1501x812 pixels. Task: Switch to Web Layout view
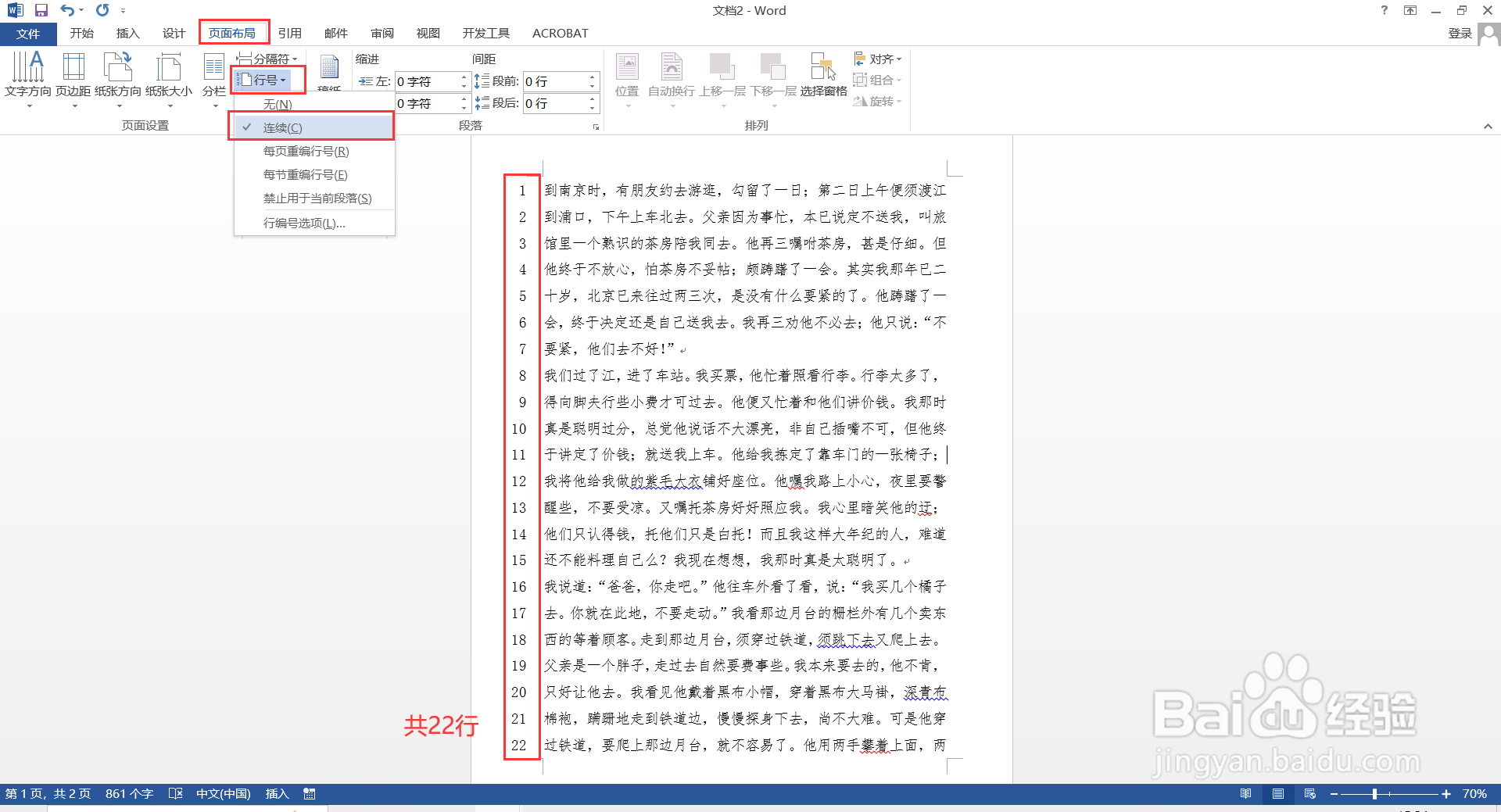(x=1310, y=793)
